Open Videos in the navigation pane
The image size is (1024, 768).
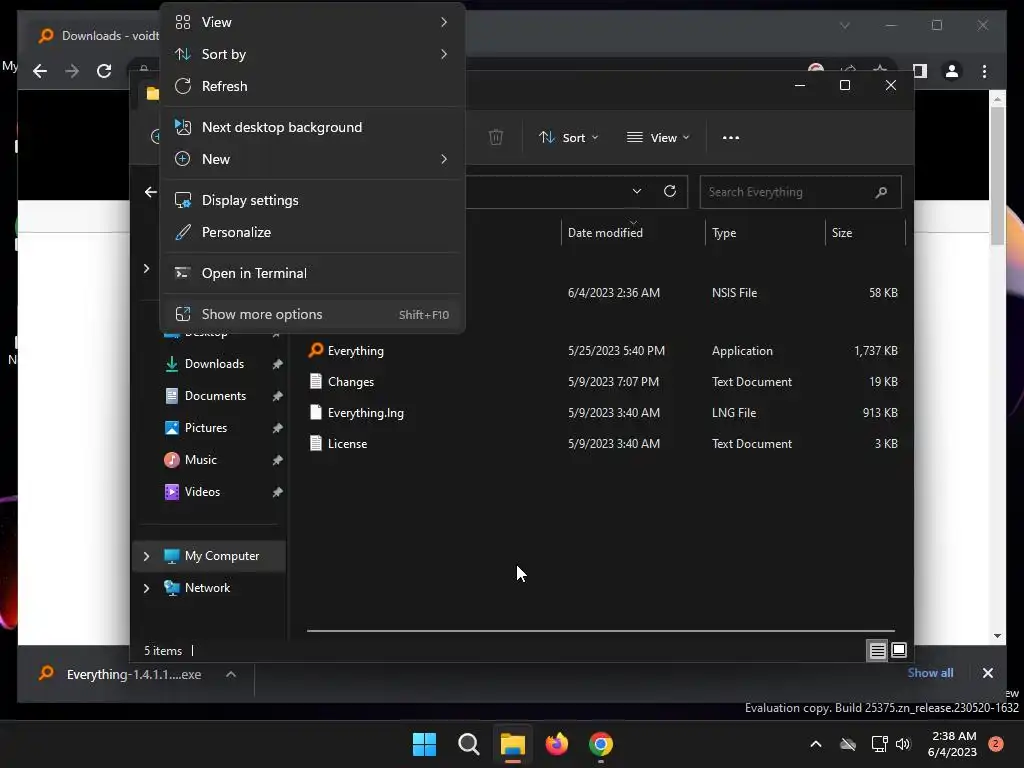202,492
